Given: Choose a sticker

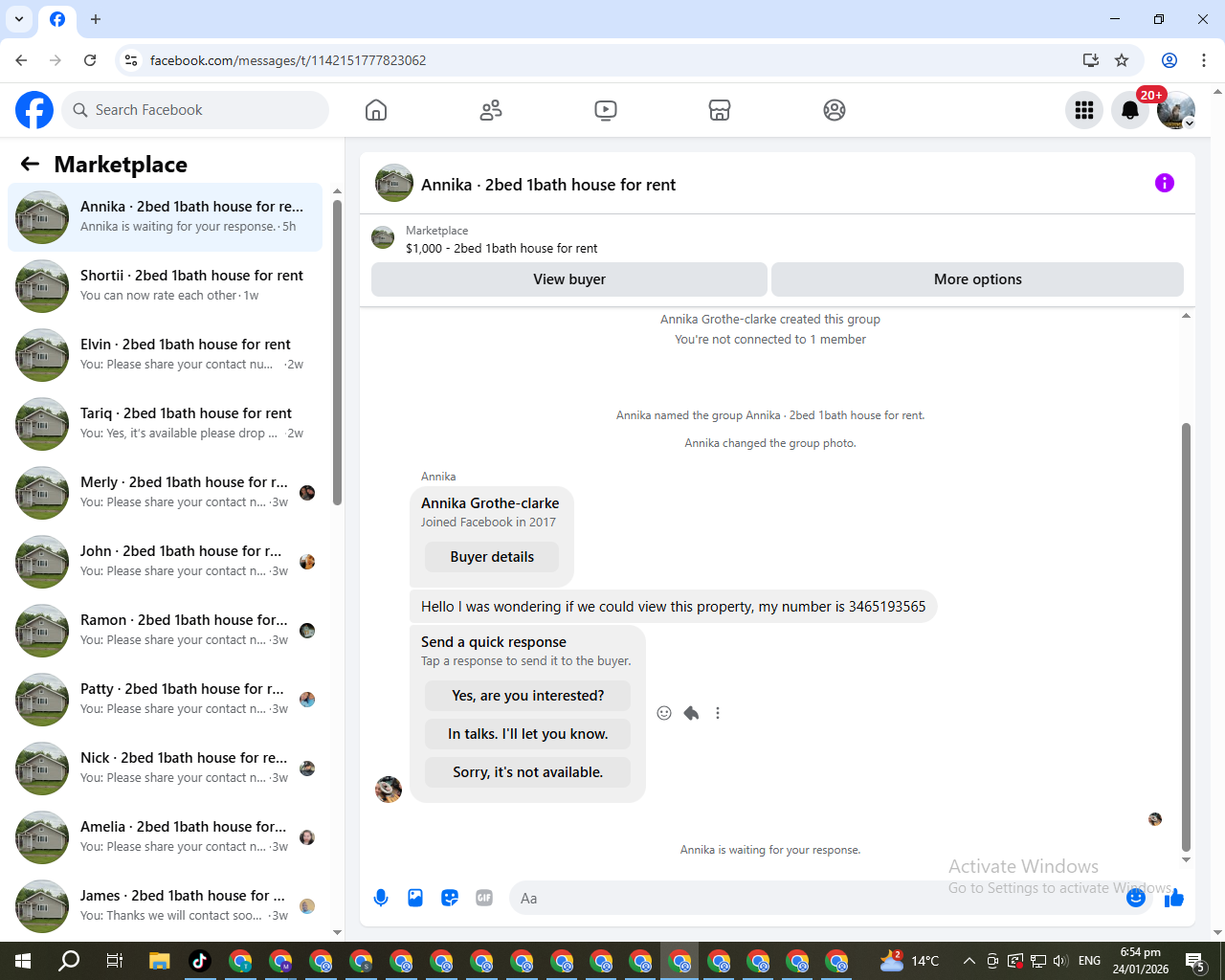Looking at the screenshot, I should pos(450,898).
